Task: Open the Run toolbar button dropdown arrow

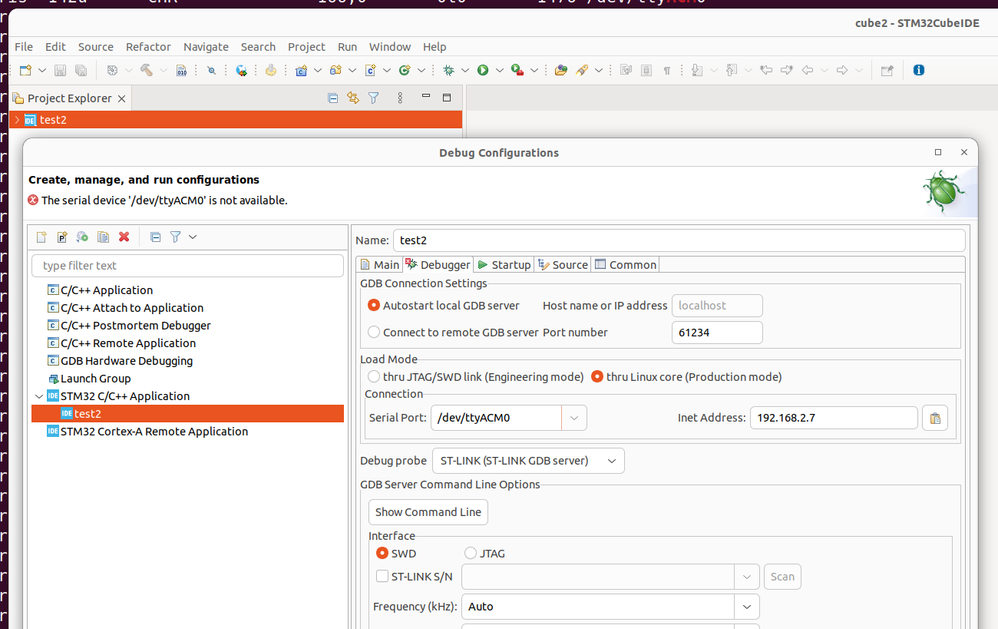Action: click(x=500, y=70)
